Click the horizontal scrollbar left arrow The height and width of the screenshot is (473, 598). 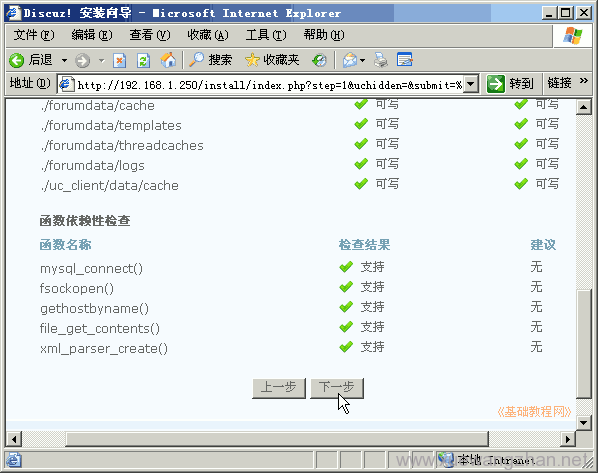[14, 439]
